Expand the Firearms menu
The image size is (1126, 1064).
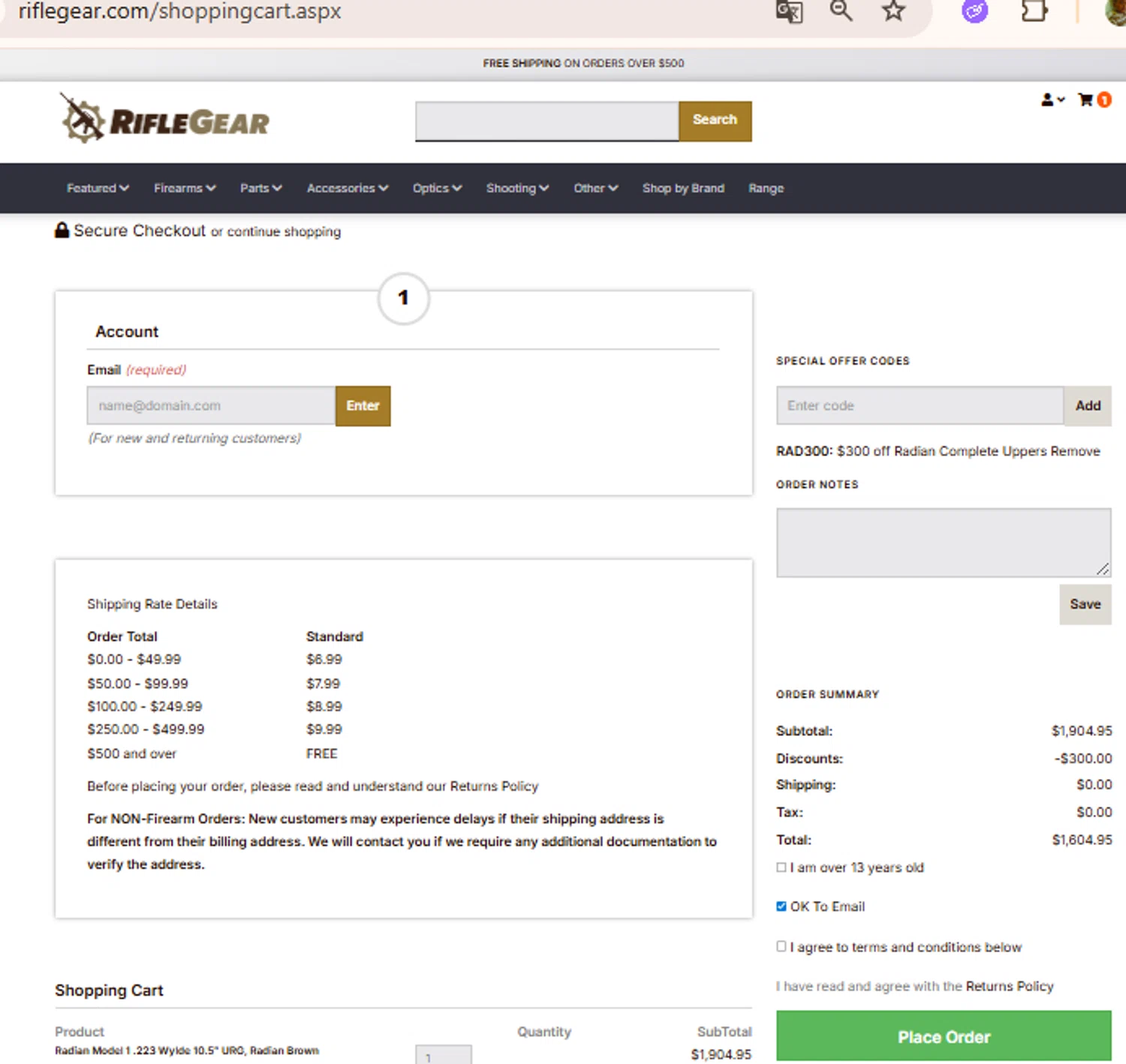[x=185, y=188]
